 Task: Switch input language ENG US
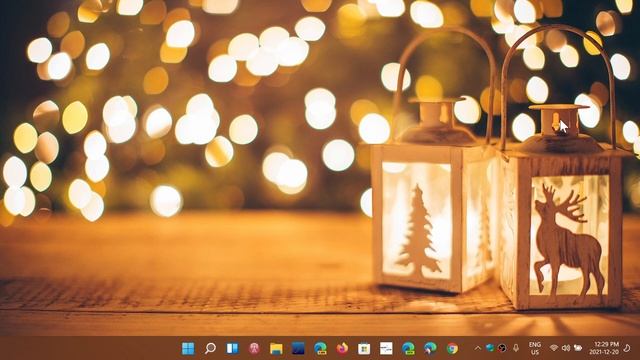(x=535, y=348)
